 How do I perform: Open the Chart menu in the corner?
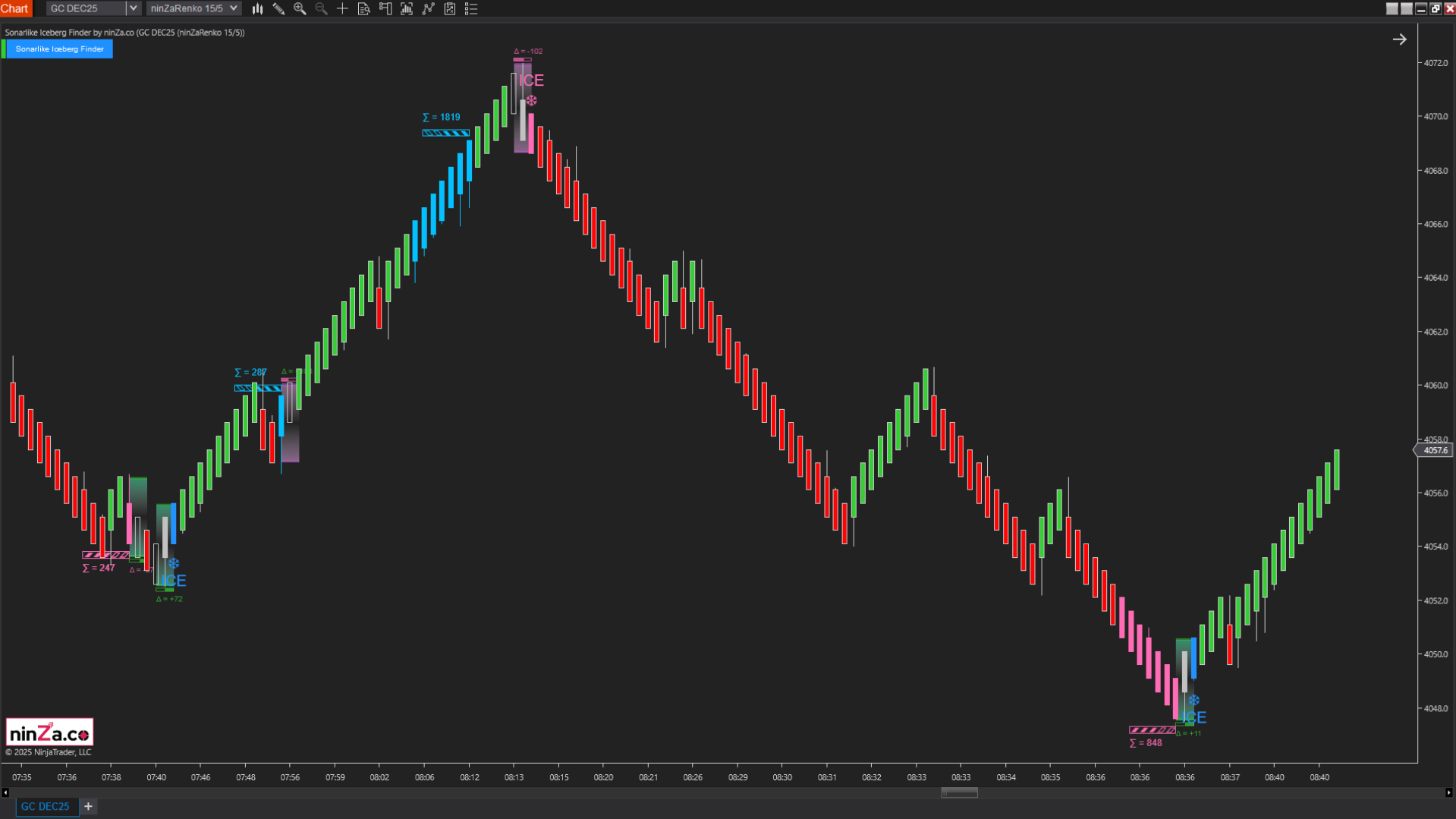click(x=14, y=8)
